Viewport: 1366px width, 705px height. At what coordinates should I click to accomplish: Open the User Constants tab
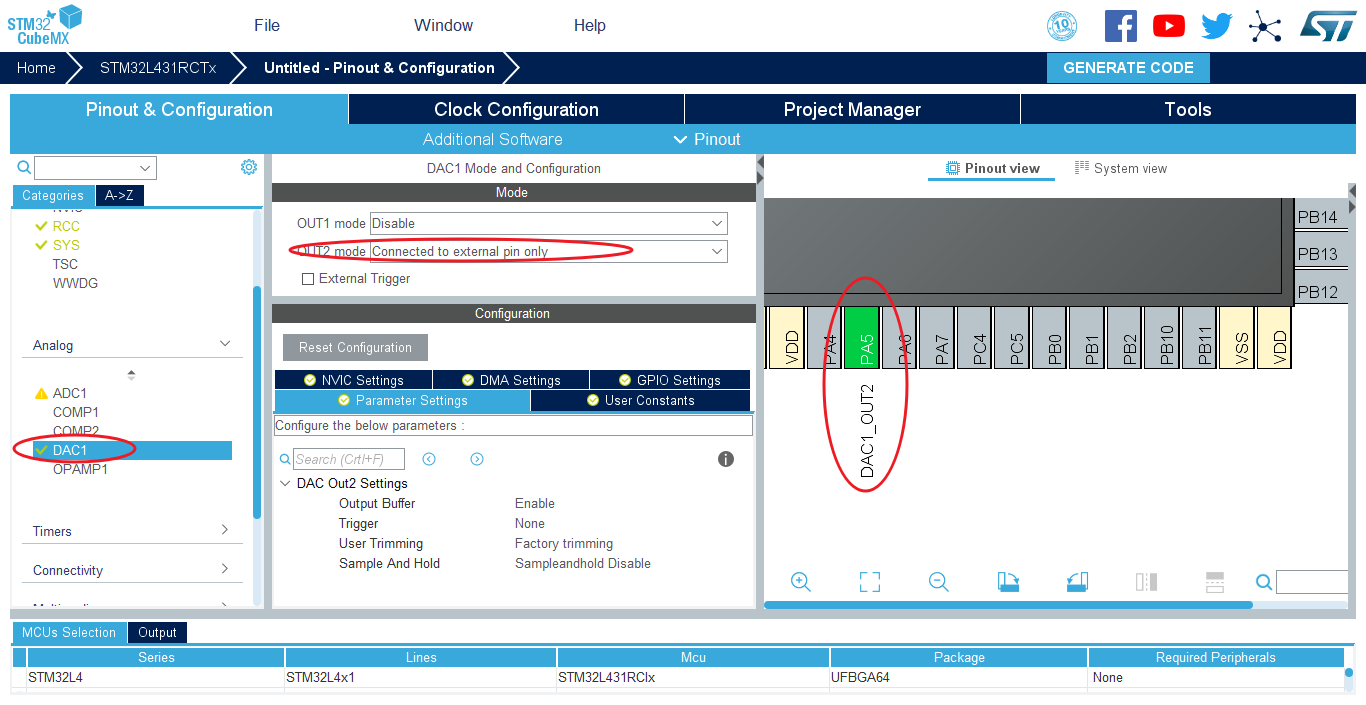click(x=640, y=400)
